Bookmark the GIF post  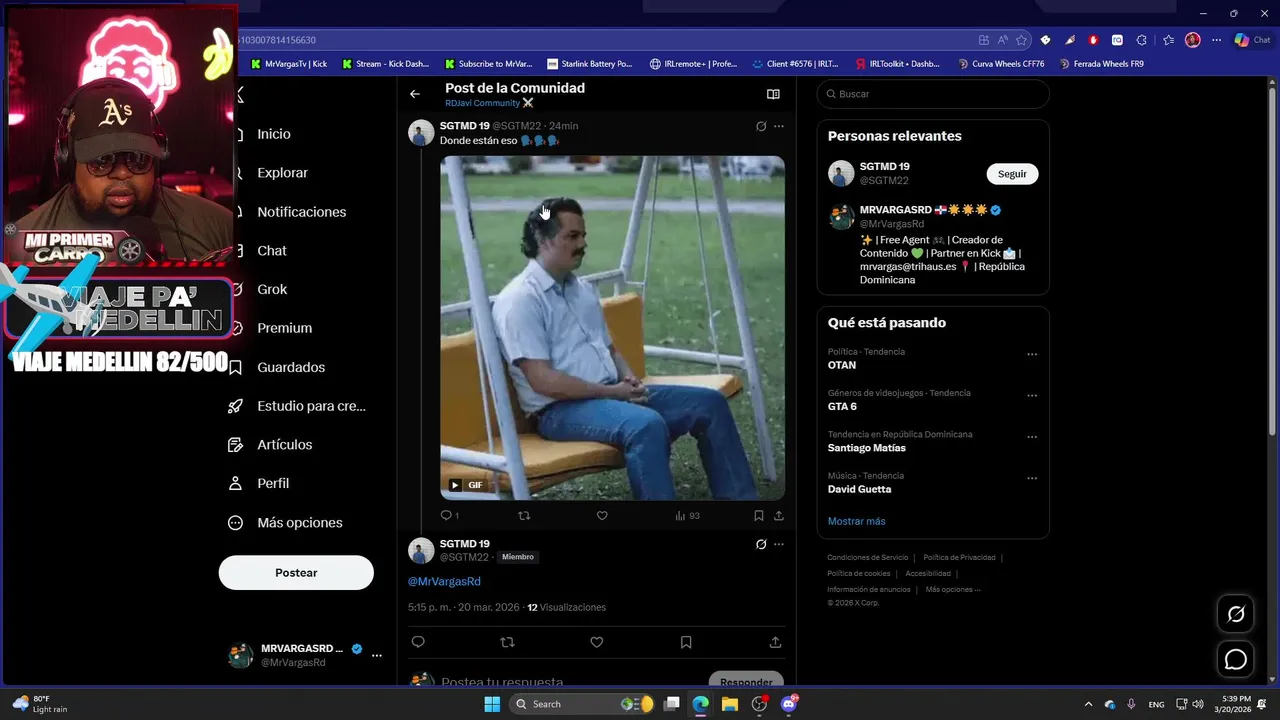point(759,516)
